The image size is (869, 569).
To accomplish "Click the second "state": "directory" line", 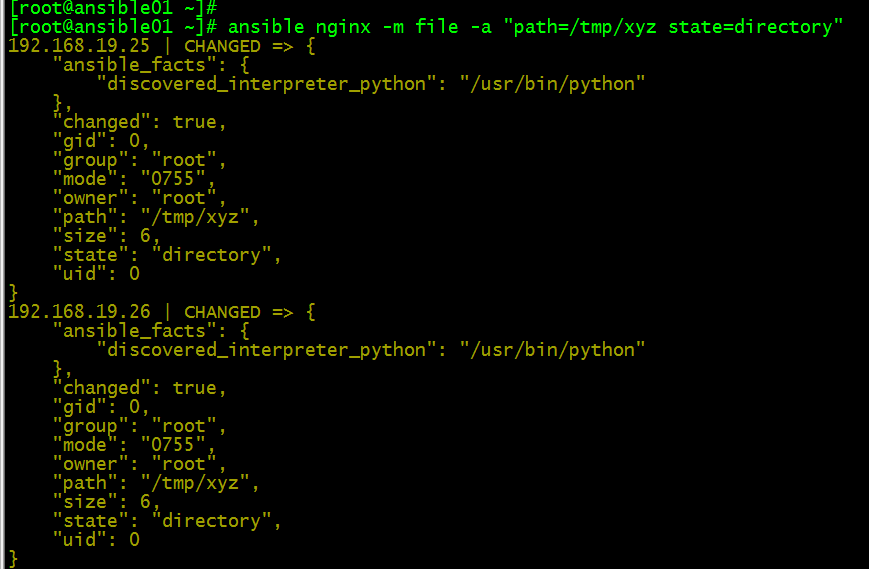I will [x=167, y=520].
